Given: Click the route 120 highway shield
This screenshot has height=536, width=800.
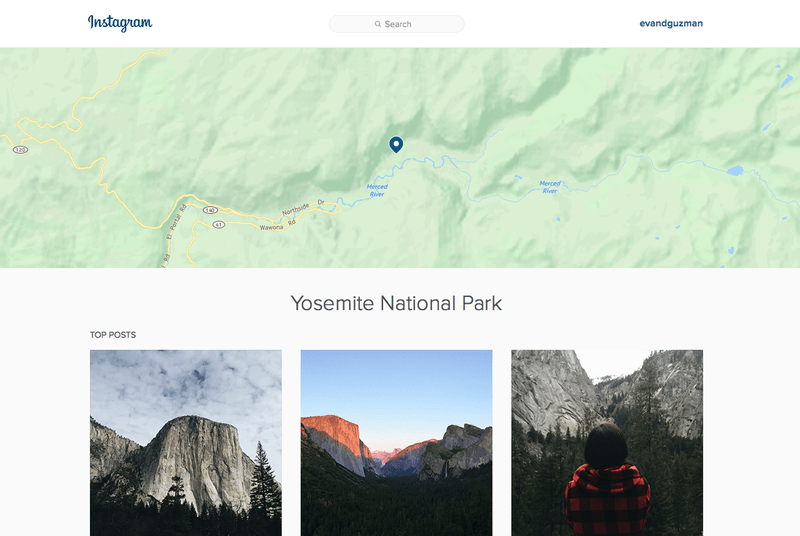Looking at the screenshot, I should click(x=19, y=149).
